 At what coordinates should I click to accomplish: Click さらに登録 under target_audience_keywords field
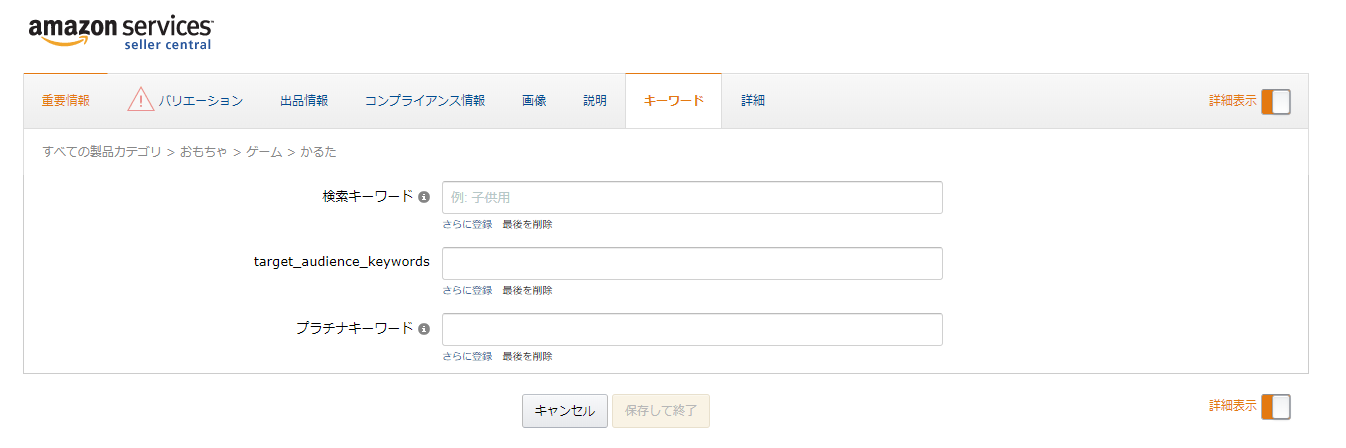[467, 291]
